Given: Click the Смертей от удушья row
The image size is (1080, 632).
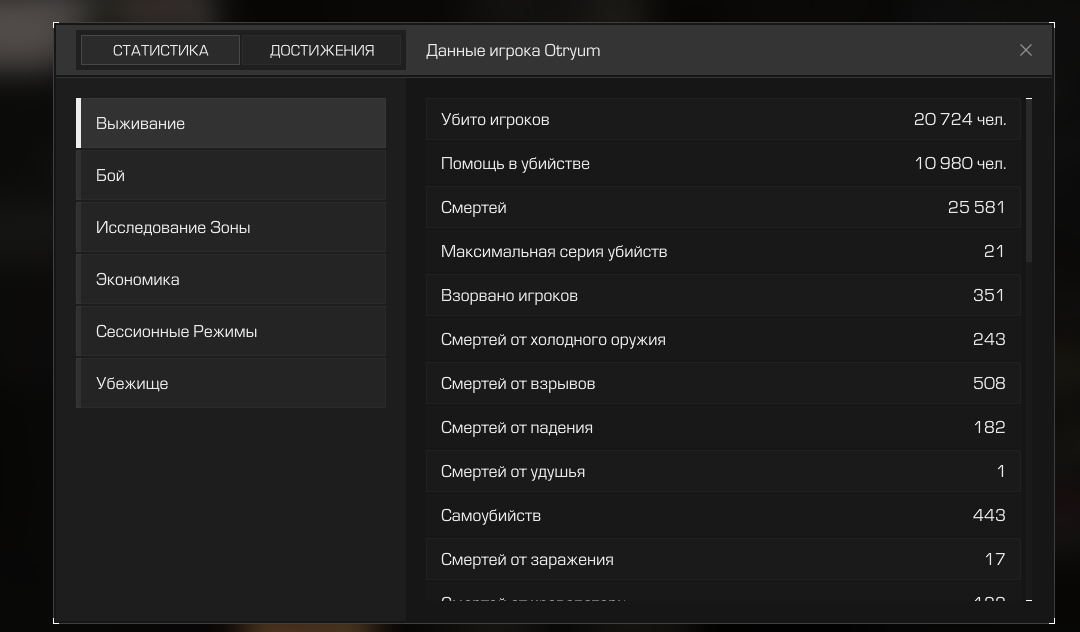Looking at the screenshot, I should [723, 472].
